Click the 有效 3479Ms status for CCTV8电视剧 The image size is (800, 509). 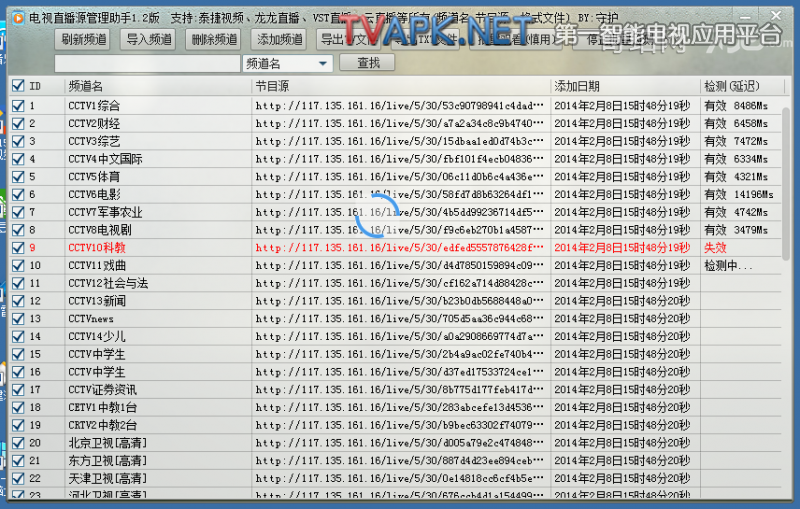736,230
